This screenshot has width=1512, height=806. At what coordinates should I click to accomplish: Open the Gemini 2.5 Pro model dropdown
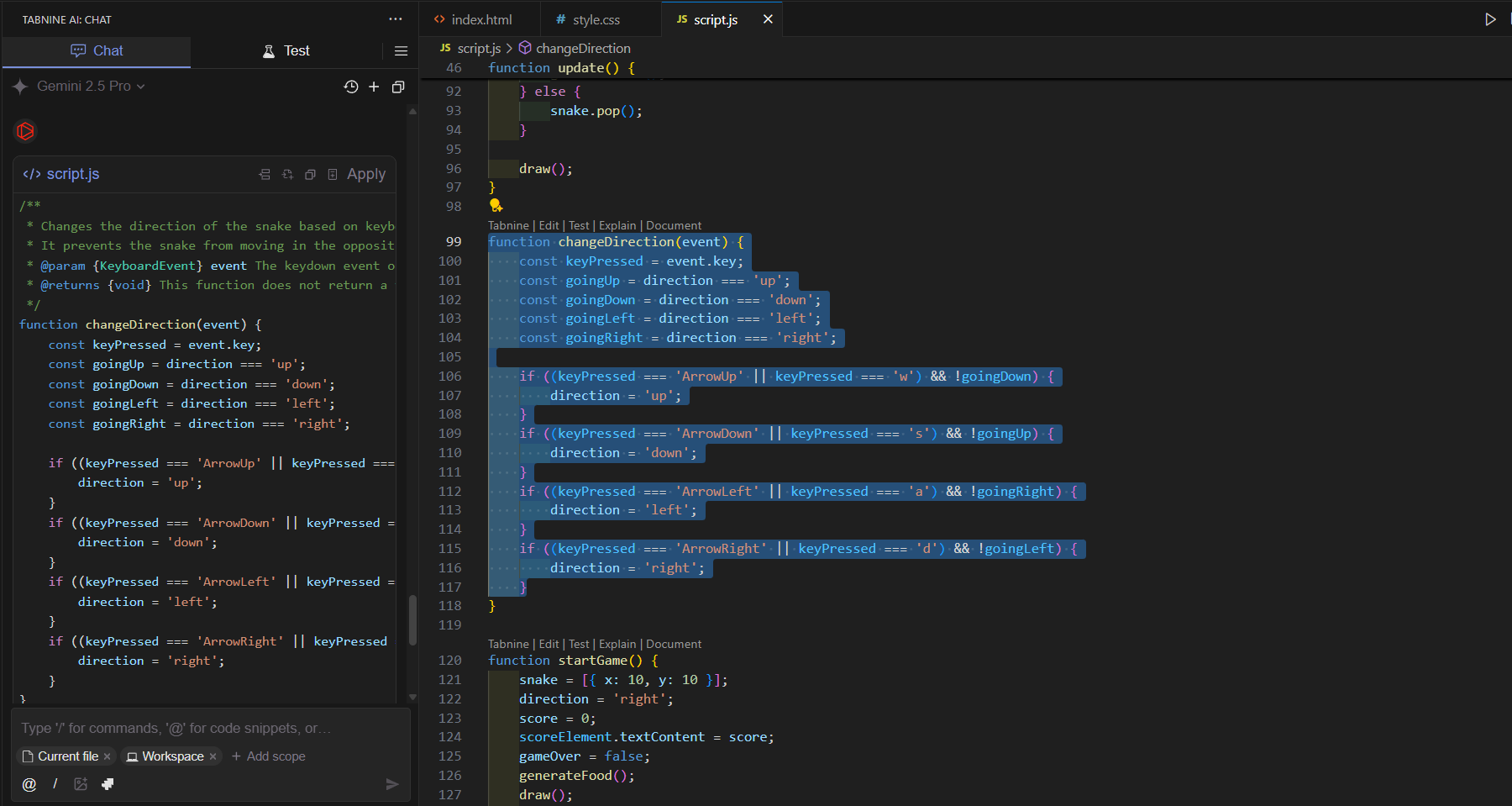pos(91,87)
